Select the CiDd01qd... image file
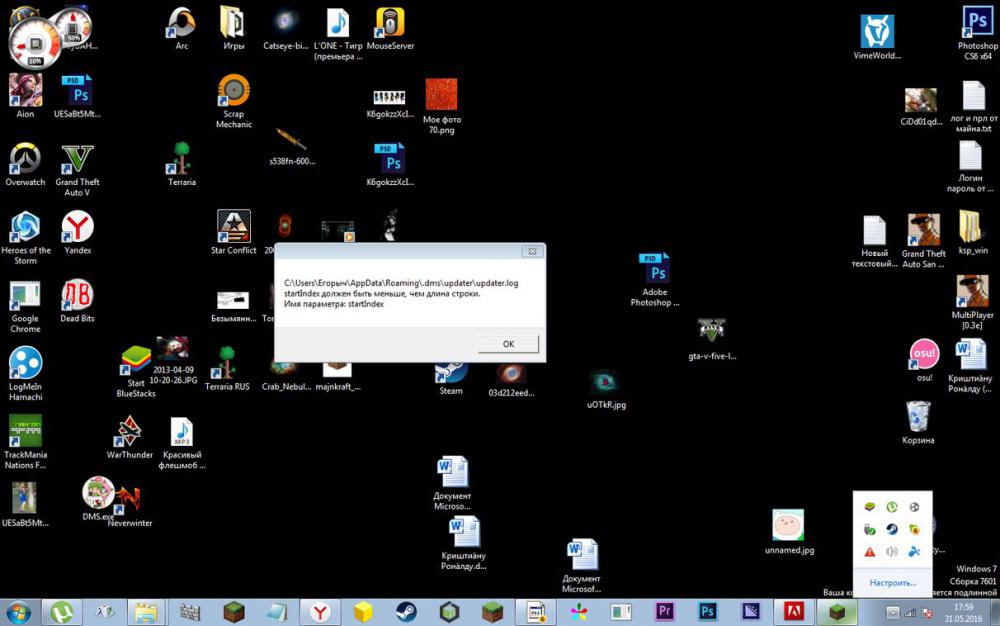1000x626 pixels. point(921,106)
